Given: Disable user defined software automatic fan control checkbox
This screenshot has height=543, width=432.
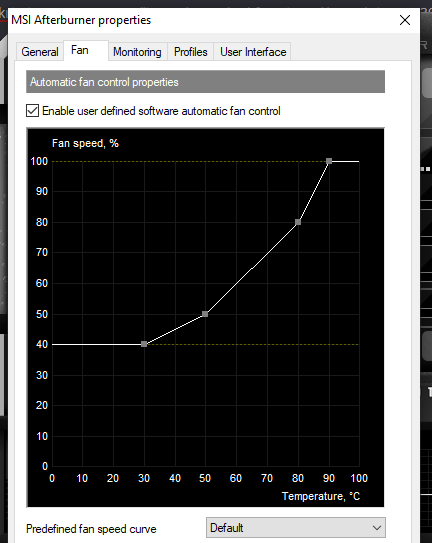Looking at the screenshot, I should click(33, 111).
